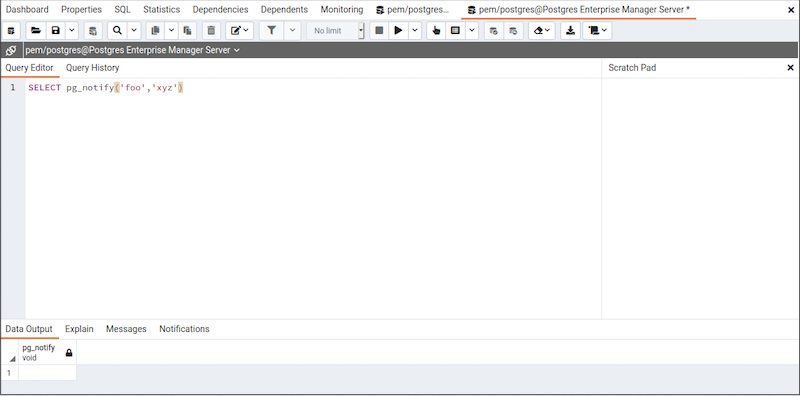Stop the running query

[379, 31]
